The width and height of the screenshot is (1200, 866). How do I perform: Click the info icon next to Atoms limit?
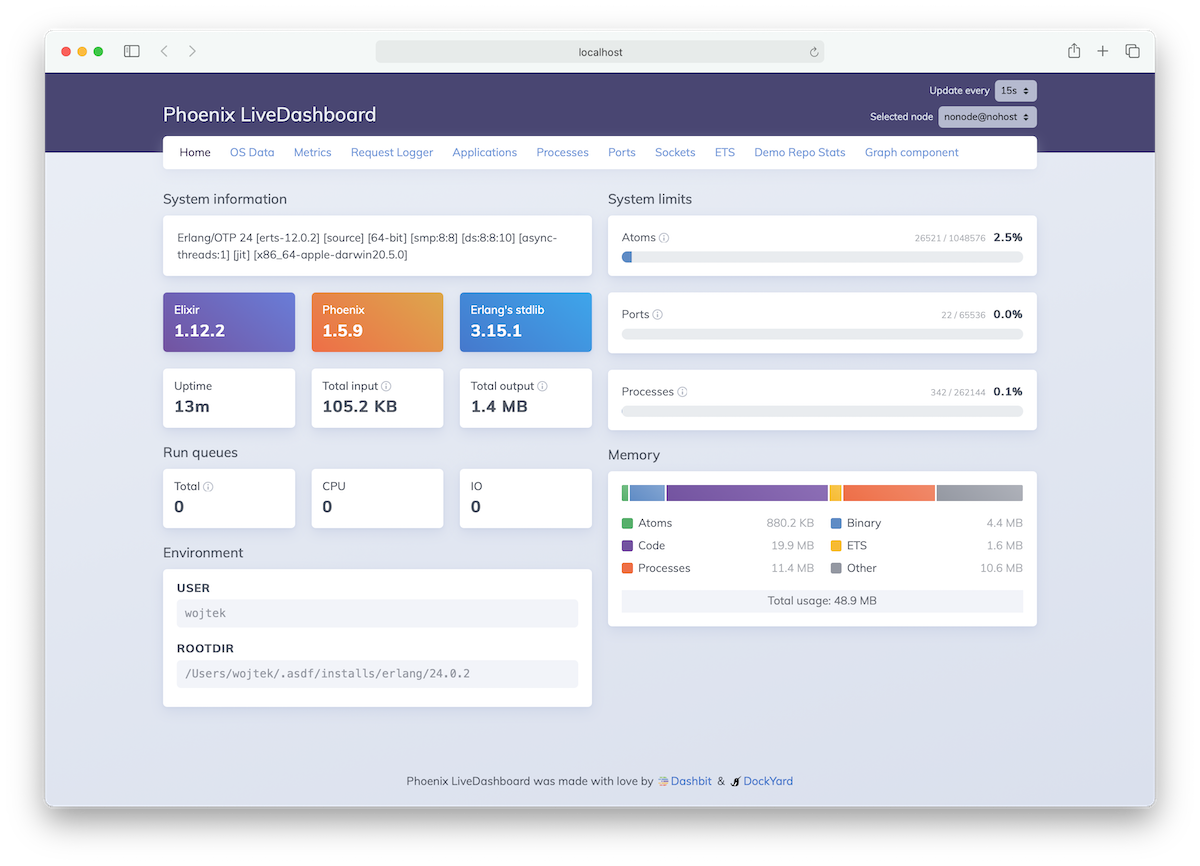pyautogui.click(x=664, y=237)
